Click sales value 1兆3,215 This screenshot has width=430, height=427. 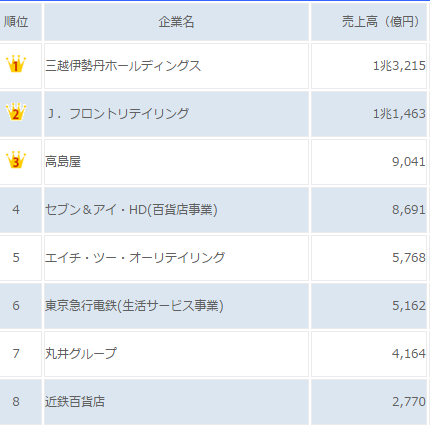click(399, 66)
